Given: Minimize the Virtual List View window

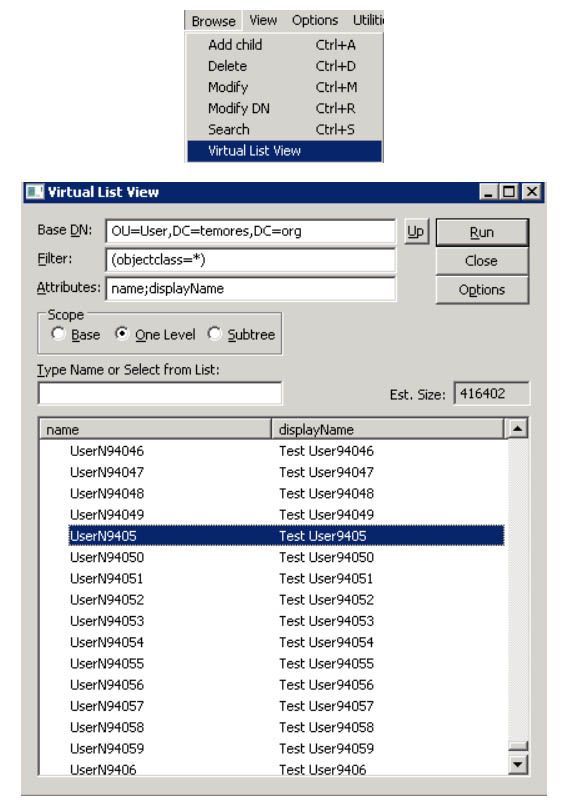Looking at the screenshot, I should 488,192.
